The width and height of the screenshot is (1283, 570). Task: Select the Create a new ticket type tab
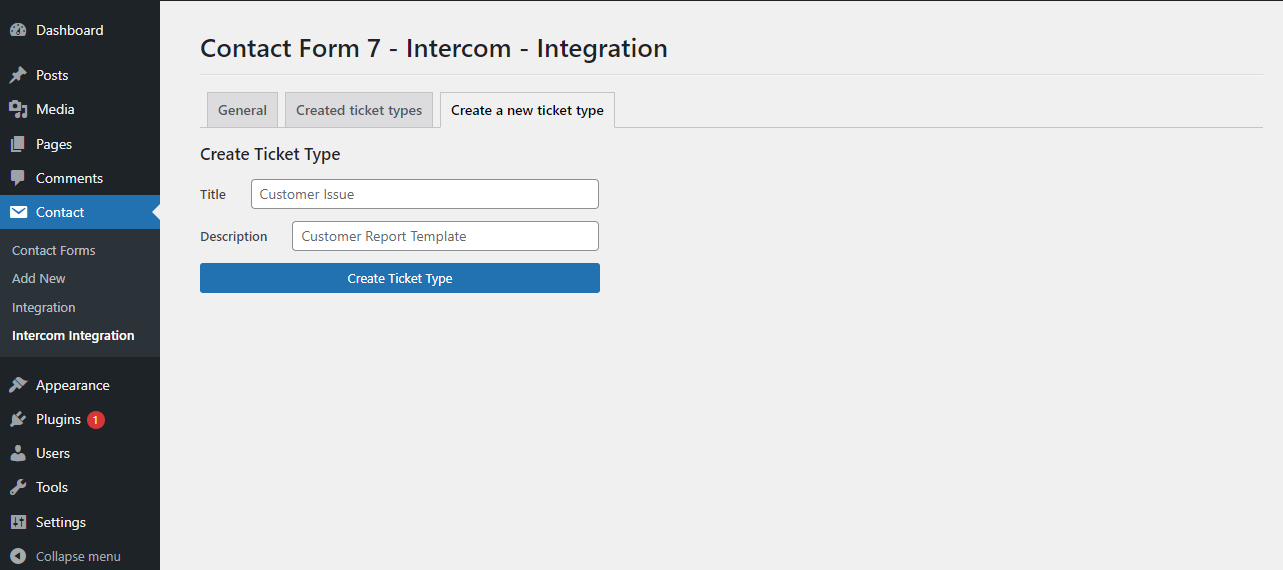click(x=527, y=110)
